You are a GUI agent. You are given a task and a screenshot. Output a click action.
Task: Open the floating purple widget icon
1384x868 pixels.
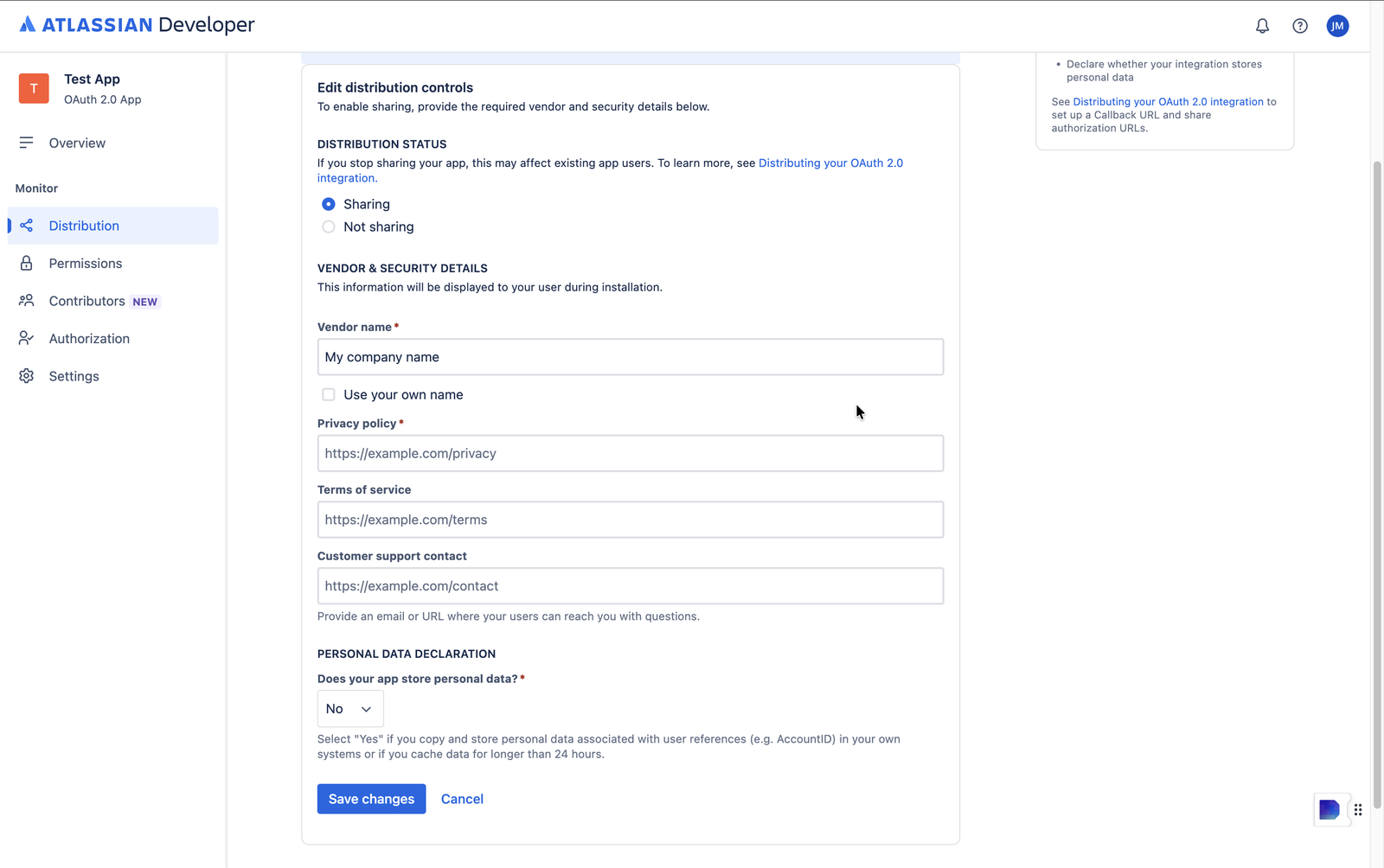pyautogui.click(x=1330, y=810)
